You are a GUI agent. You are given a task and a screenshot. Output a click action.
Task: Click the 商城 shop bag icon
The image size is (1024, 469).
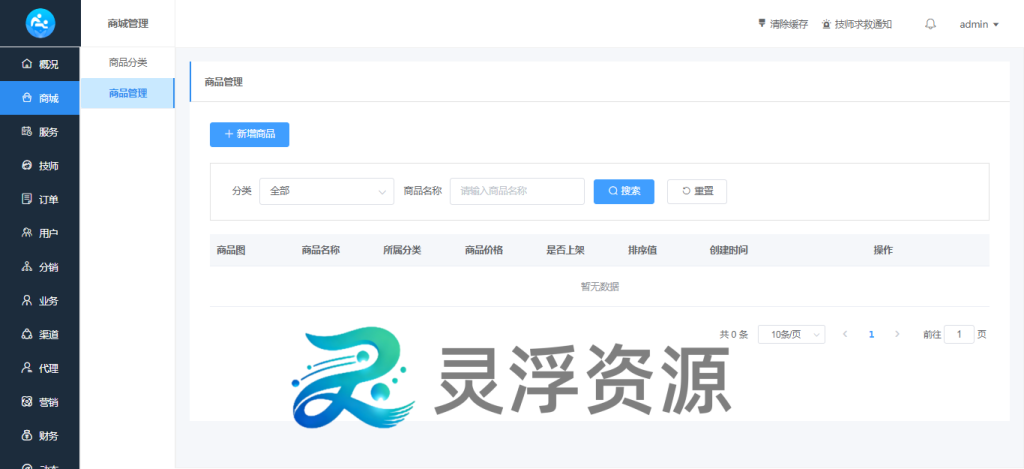(27, 98)
